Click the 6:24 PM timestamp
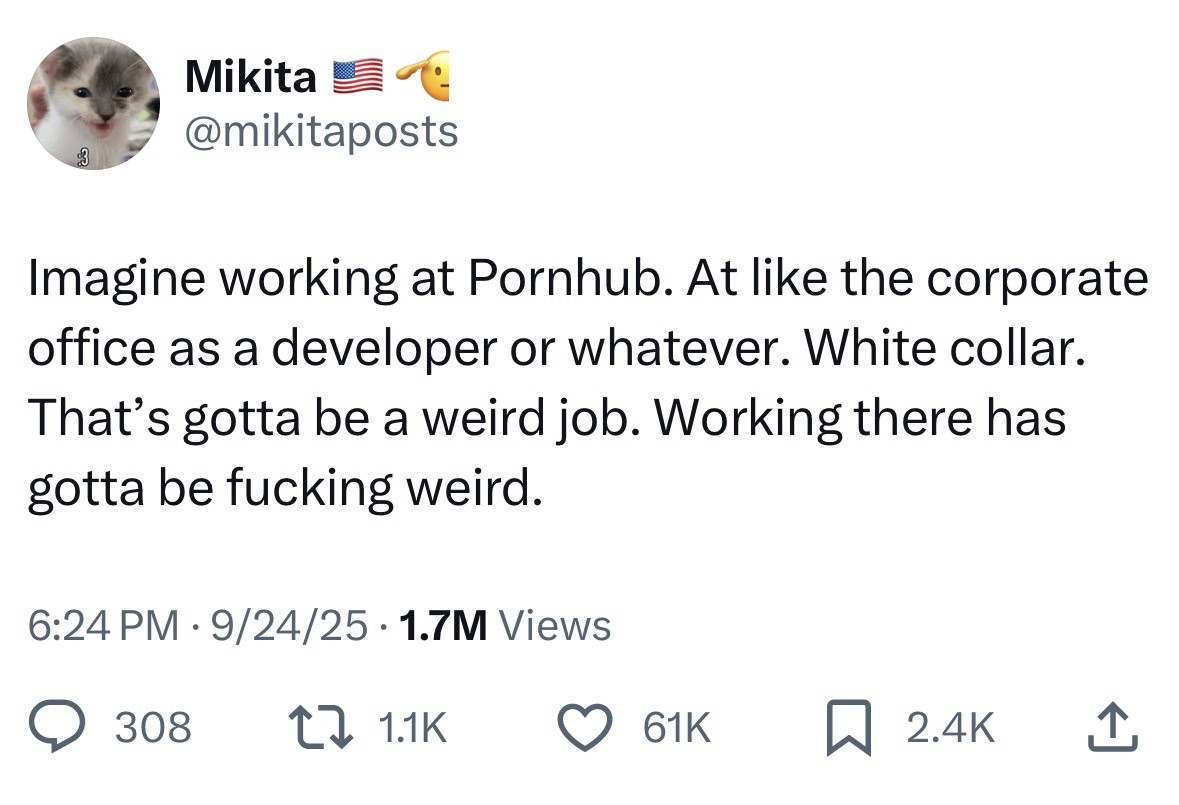 (x=105, y=625)
